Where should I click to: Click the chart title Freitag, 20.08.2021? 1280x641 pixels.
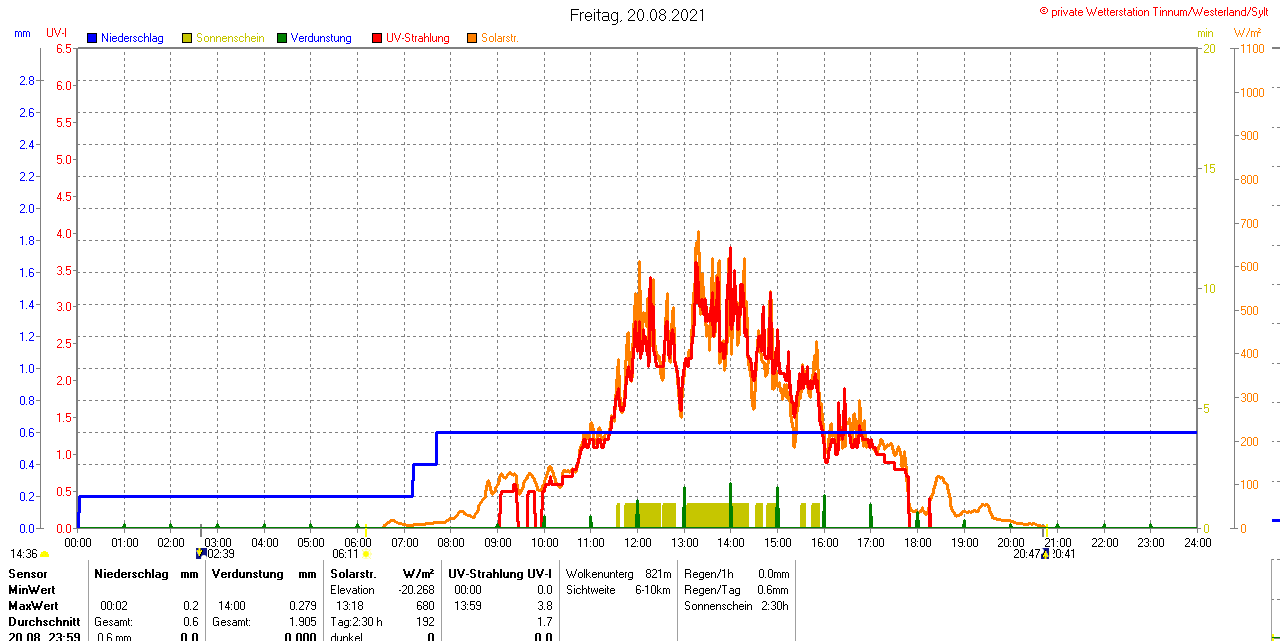pyautogui.click(x=637, y=15)
